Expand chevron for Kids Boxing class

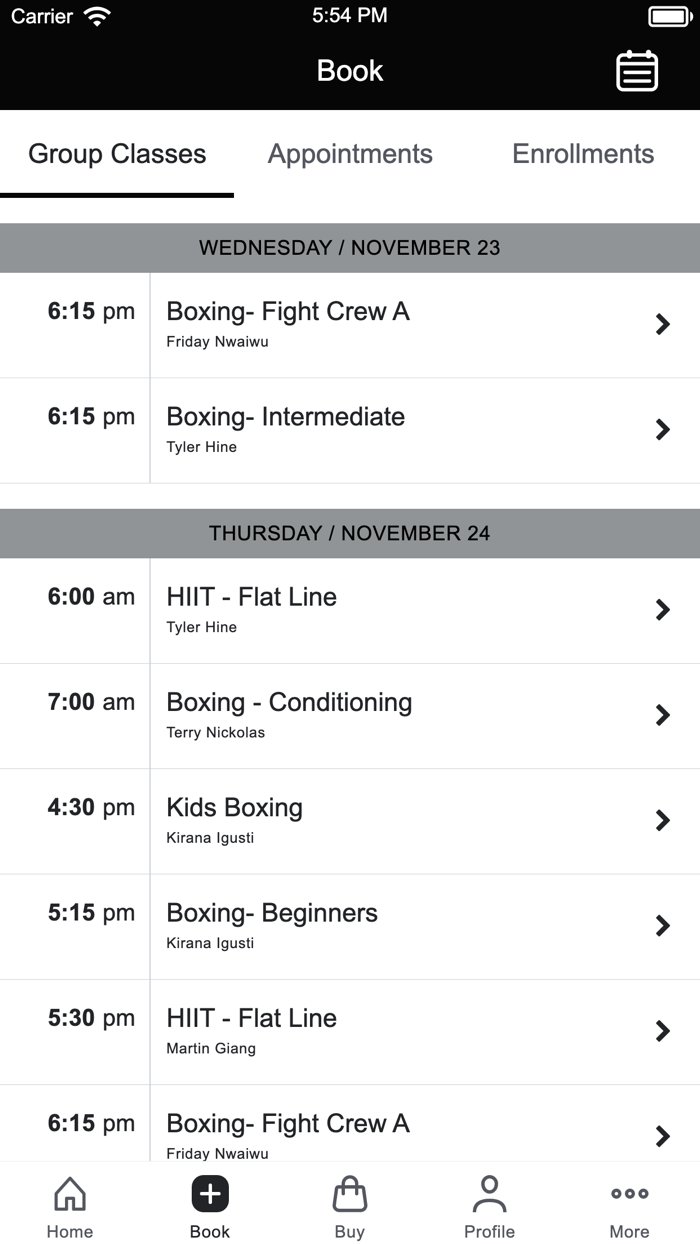point(662,821)
